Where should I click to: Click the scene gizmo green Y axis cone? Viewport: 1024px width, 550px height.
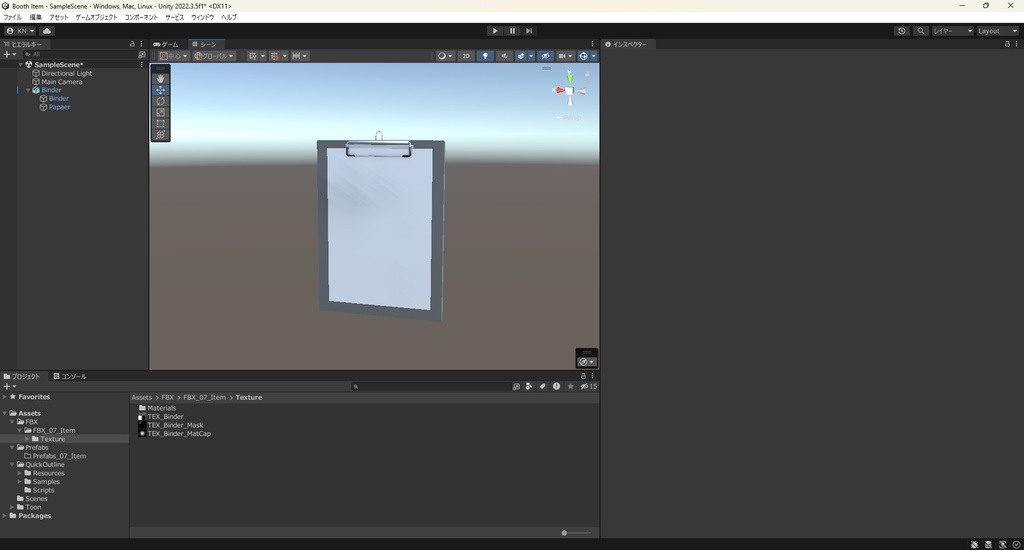569,80
